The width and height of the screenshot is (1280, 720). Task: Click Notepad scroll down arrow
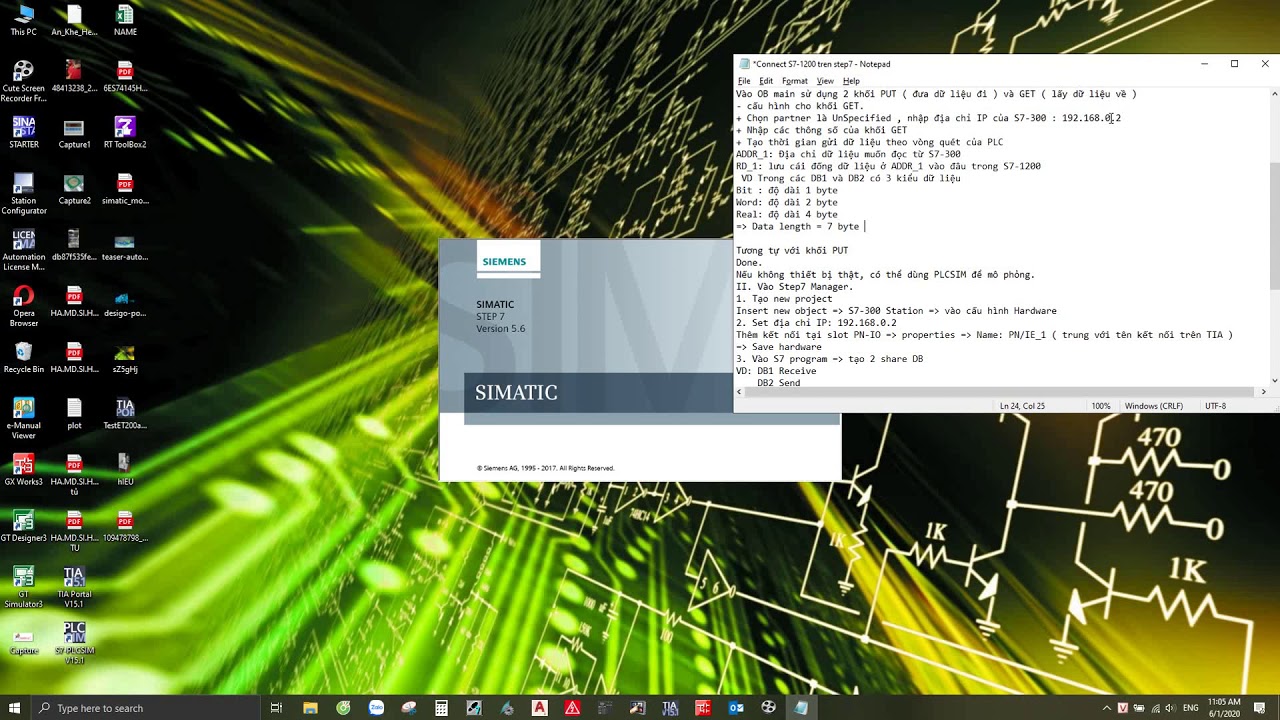[x=1274, y=381]
